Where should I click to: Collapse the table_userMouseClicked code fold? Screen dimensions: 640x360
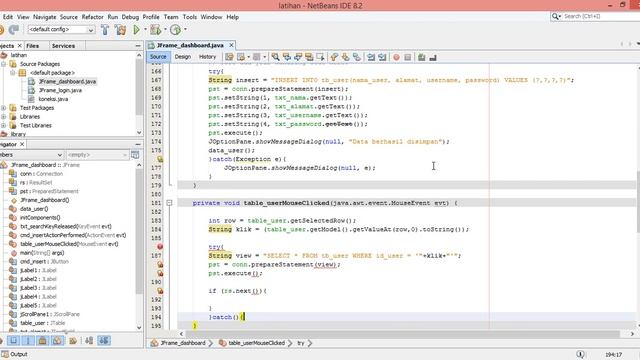(169, 203)
